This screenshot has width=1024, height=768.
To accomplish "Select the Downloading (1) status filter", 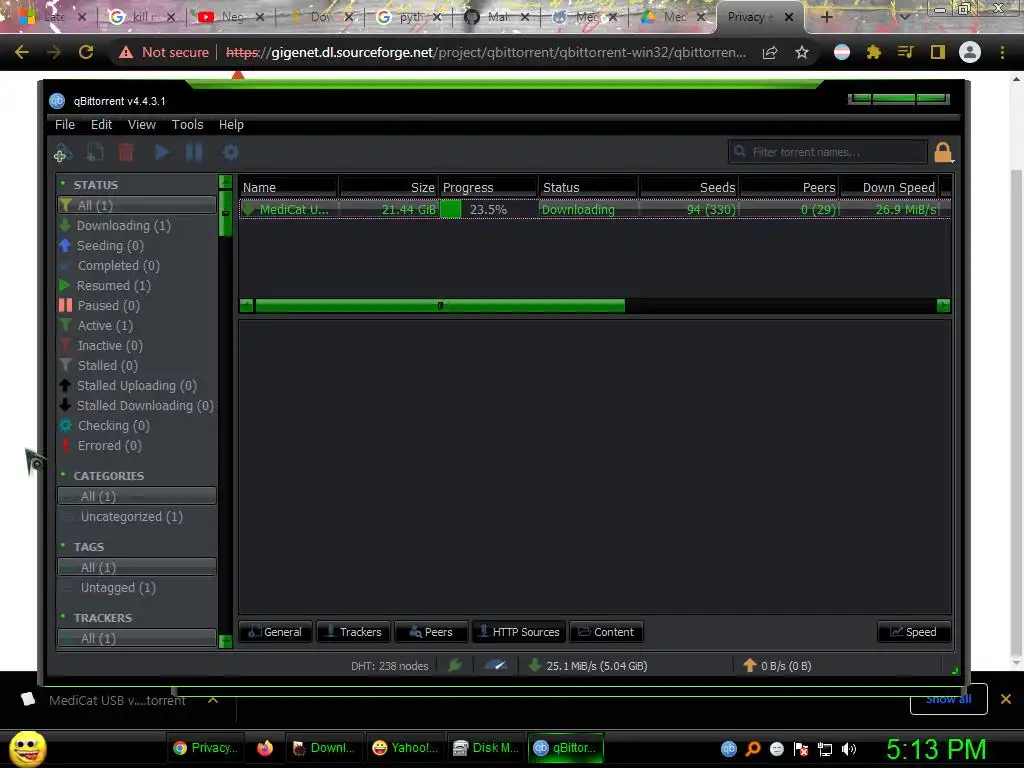I will point(136,225).
